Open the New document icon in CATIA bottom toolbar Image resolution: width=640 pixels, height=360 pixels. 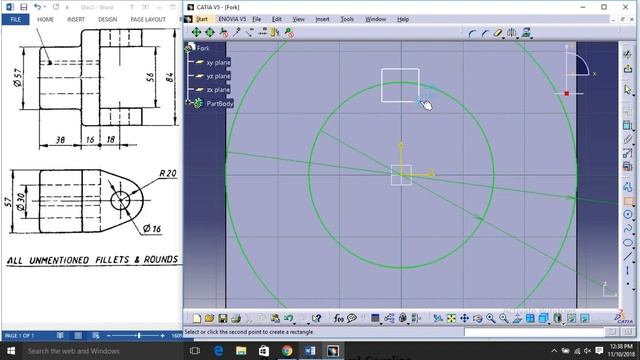coord(197,318)
